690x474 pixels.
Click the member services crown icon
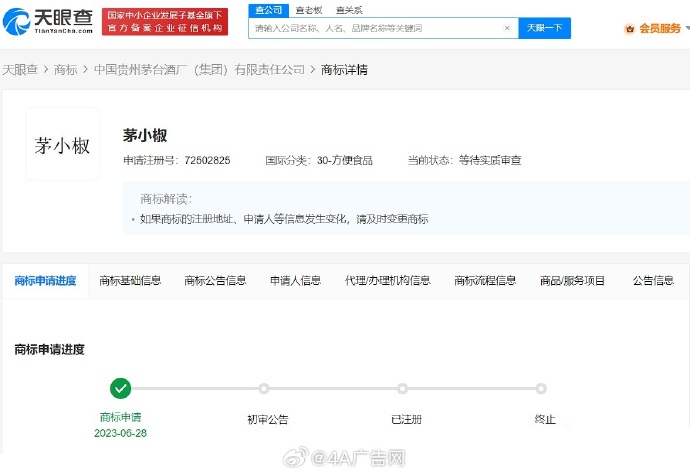point(630,29)
